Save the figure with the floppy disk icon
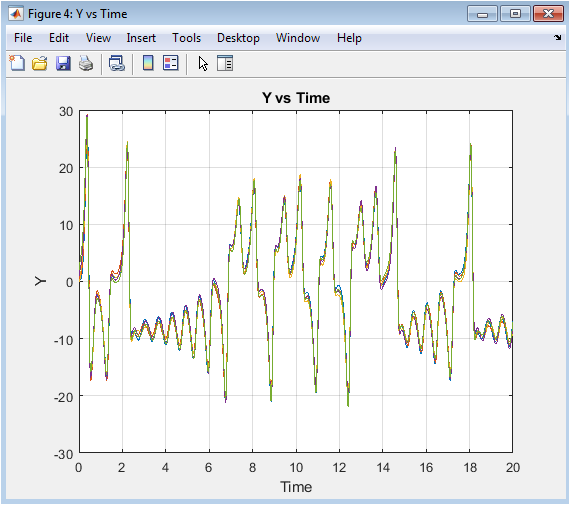 coord(63,63)
